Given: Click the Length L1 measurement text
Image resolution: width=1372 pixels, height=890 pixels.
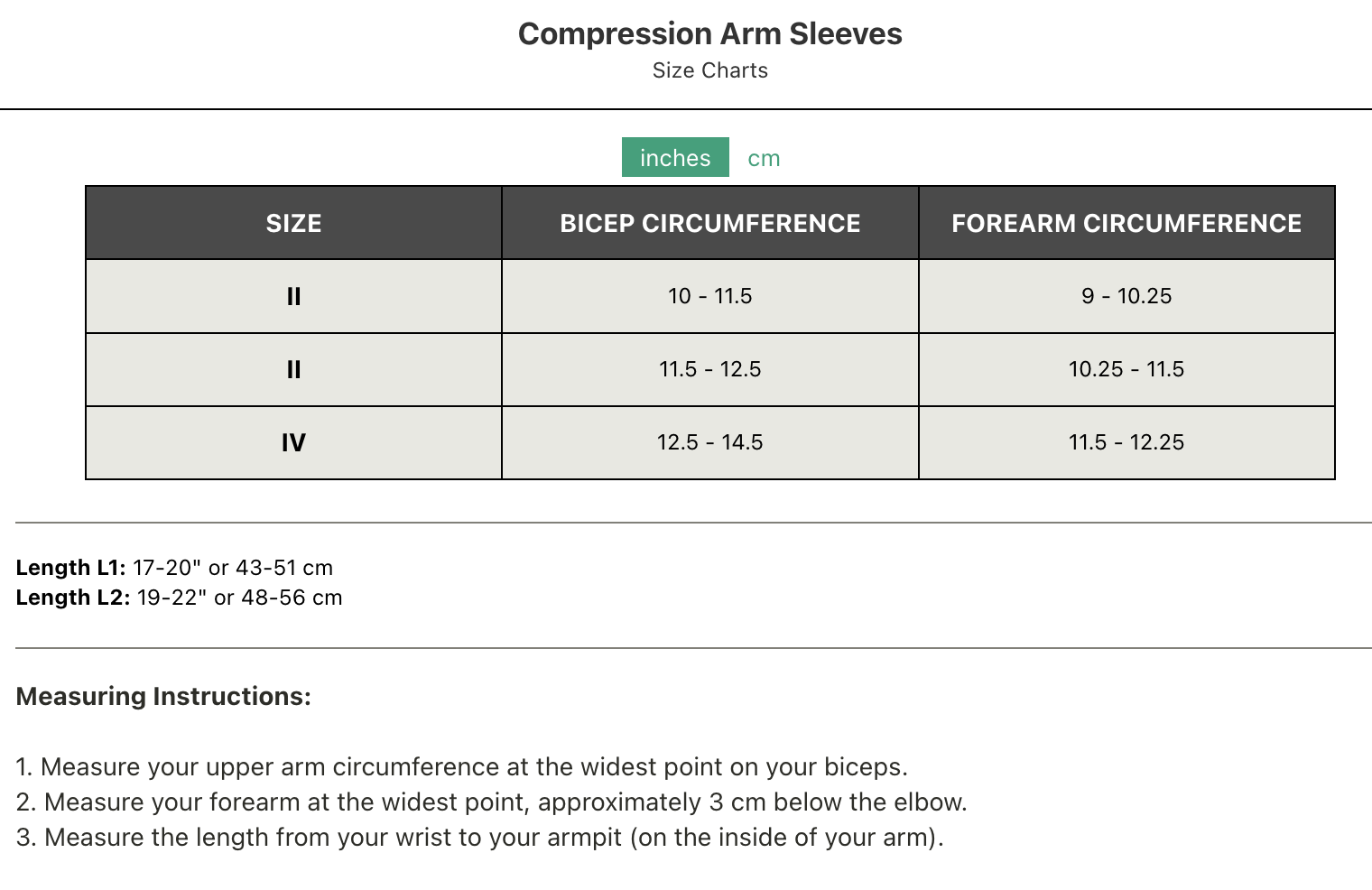Looking at the screenshot, I should (x=174, y=567).
